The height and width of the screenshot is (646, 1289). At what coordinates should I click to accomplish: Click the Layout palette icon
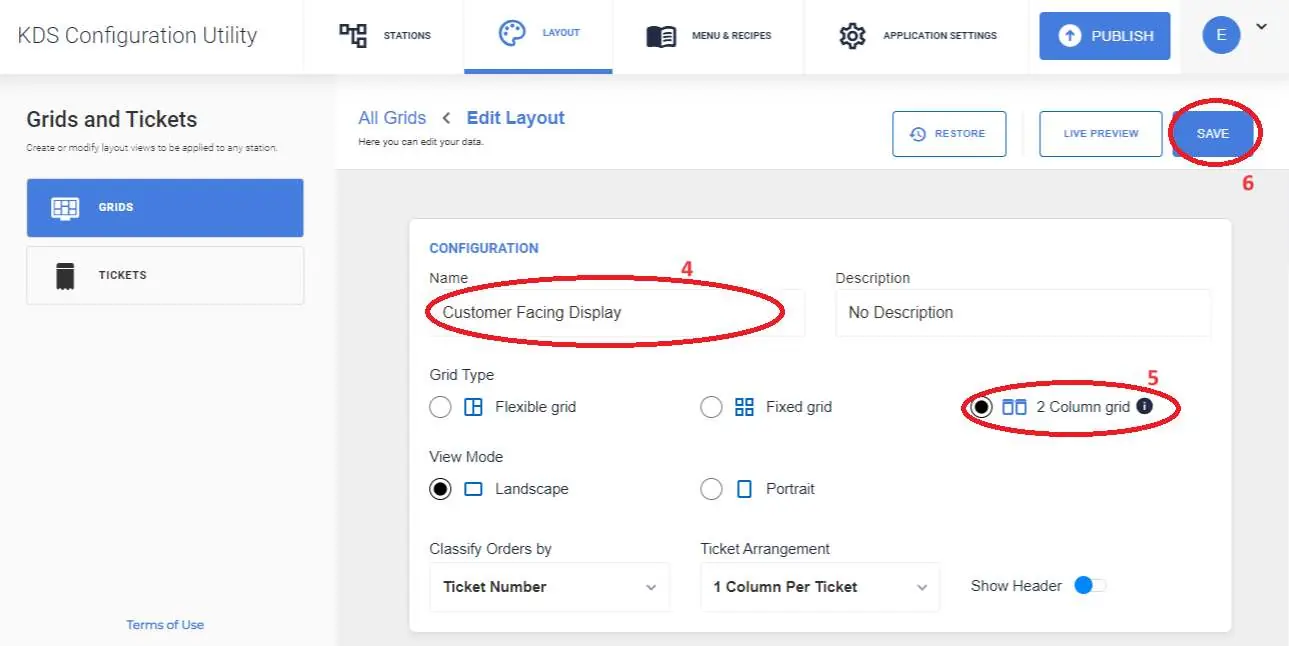tap(512, 33)
